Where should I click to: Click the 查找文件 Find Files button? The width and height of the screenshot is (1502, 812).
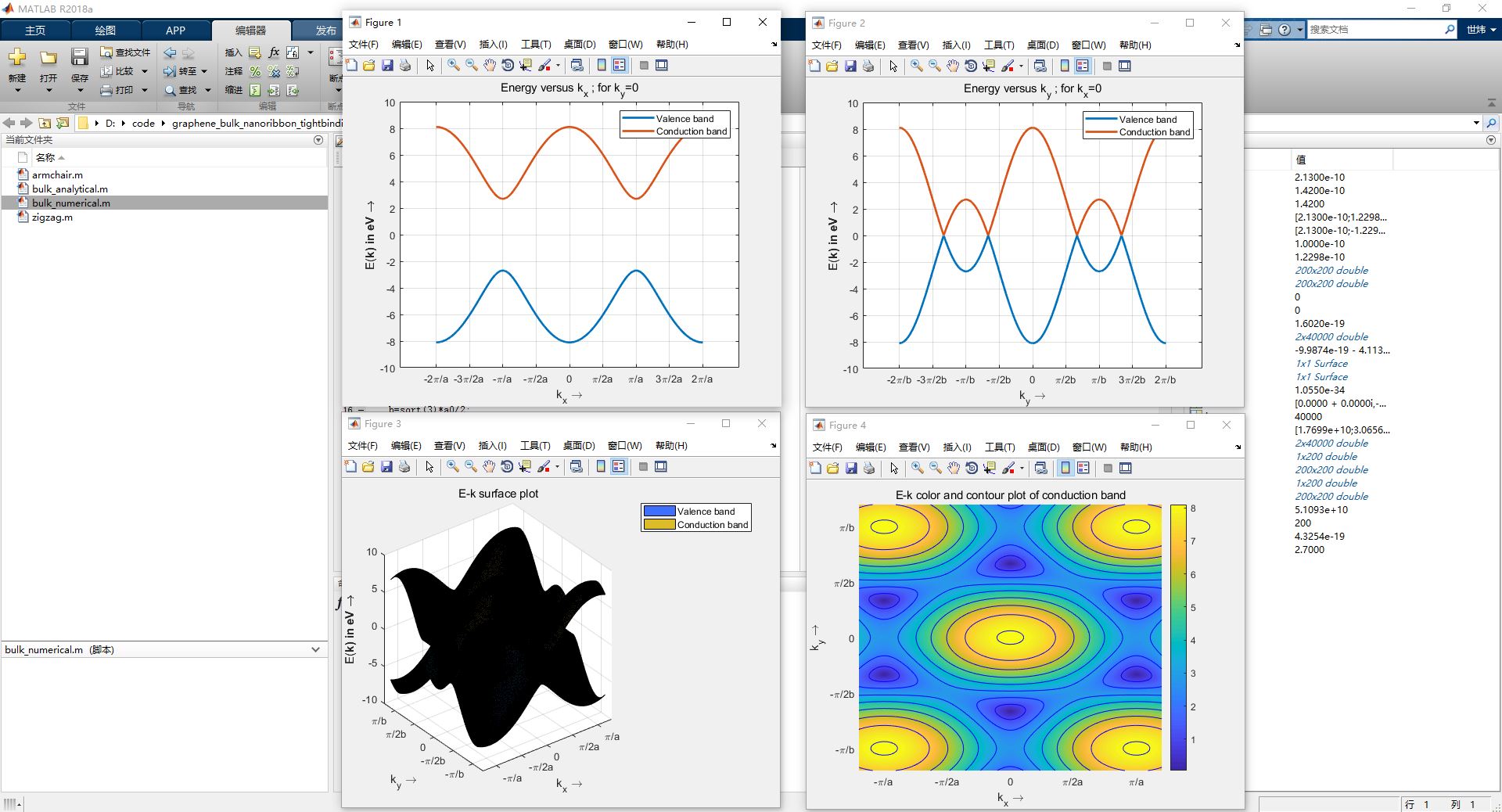coord(125,52)
